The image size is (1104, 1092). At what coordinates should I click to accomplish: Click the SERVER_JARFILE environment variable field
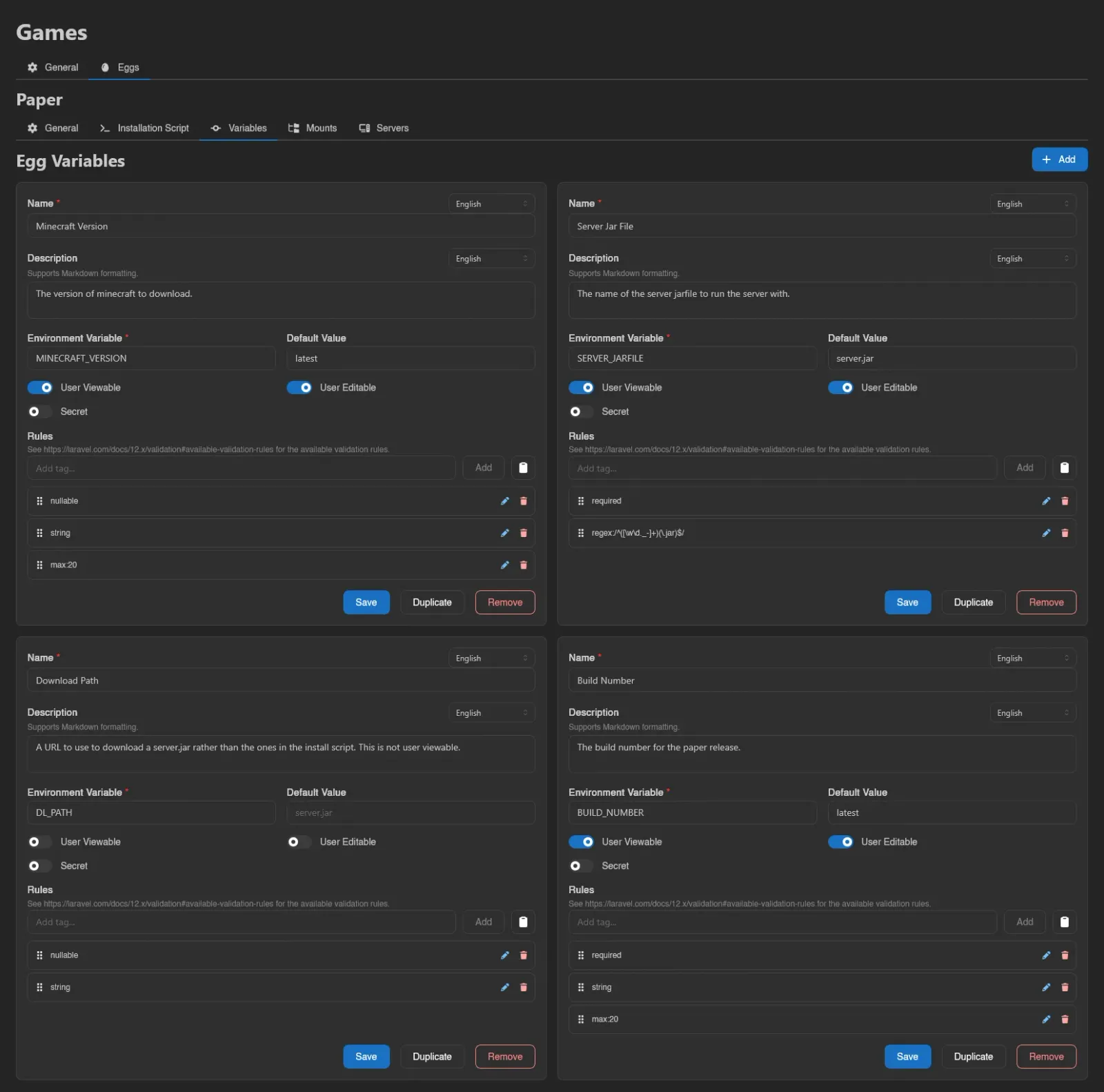692,358
